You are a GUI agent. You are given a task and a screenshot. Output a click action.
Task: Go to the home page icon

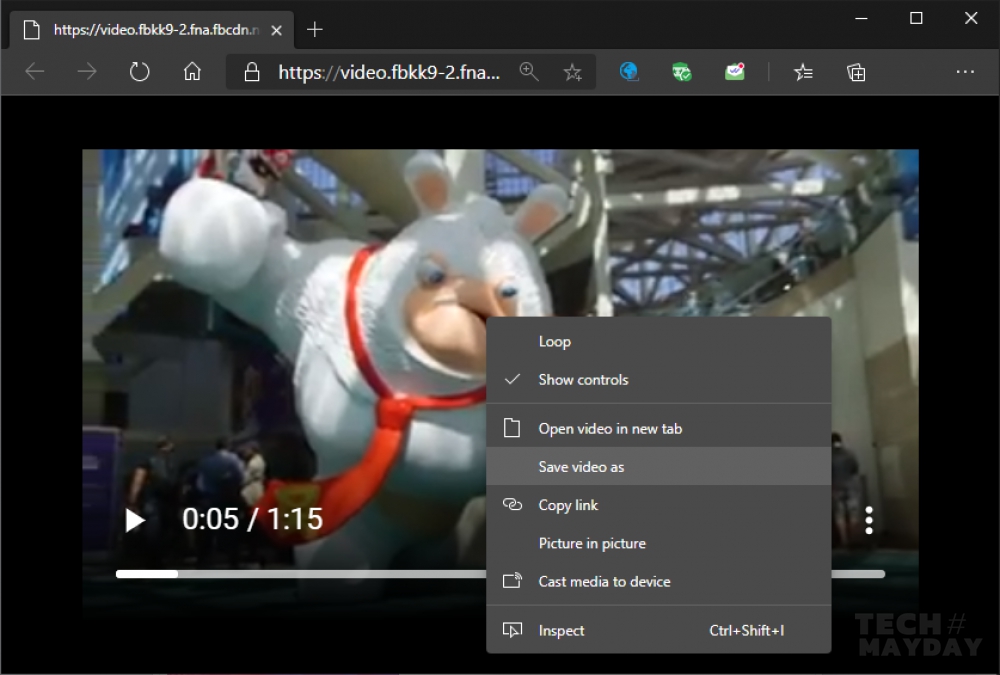(x=192, y=71)
